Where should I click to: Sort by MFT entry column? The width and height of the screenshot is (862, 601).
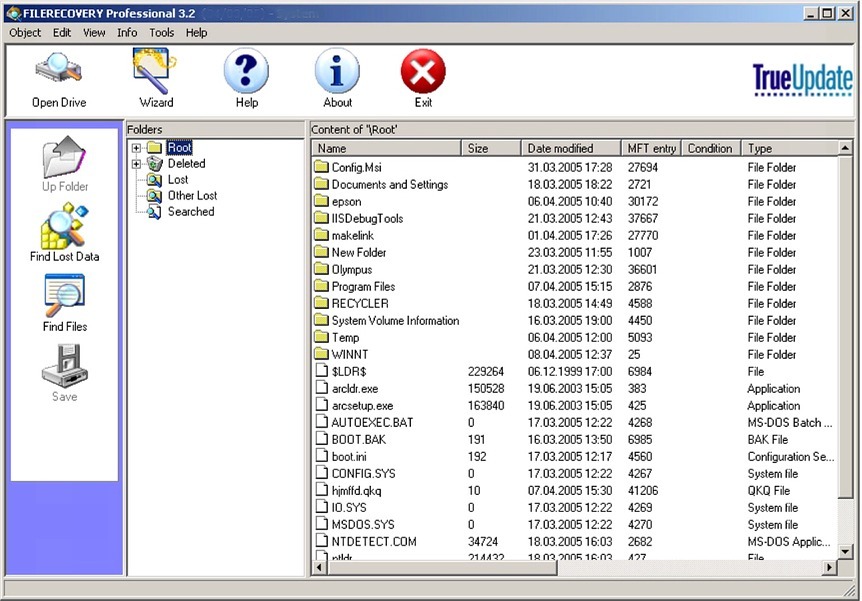651,148
